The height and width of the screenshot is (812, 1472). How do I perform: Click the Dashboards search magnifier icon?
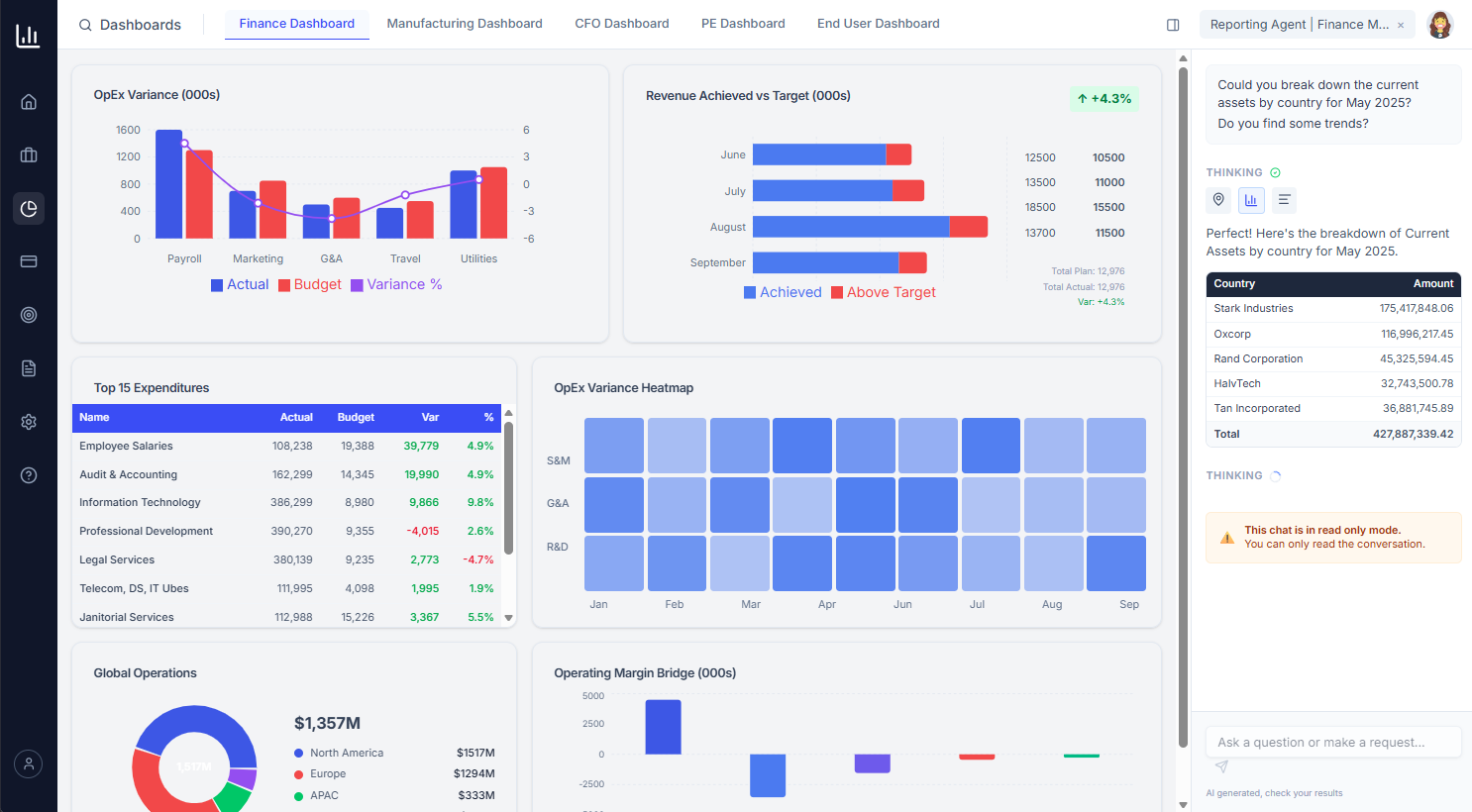85,25
